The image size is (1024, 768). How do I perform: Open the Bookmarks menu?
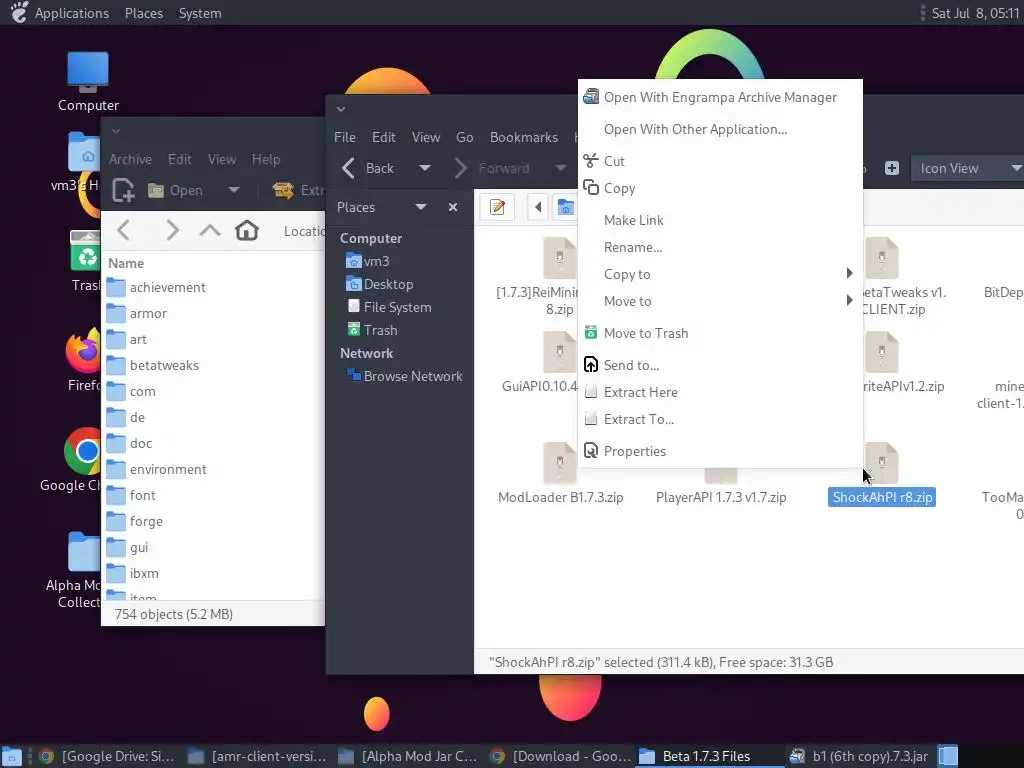tap(524, 137)
